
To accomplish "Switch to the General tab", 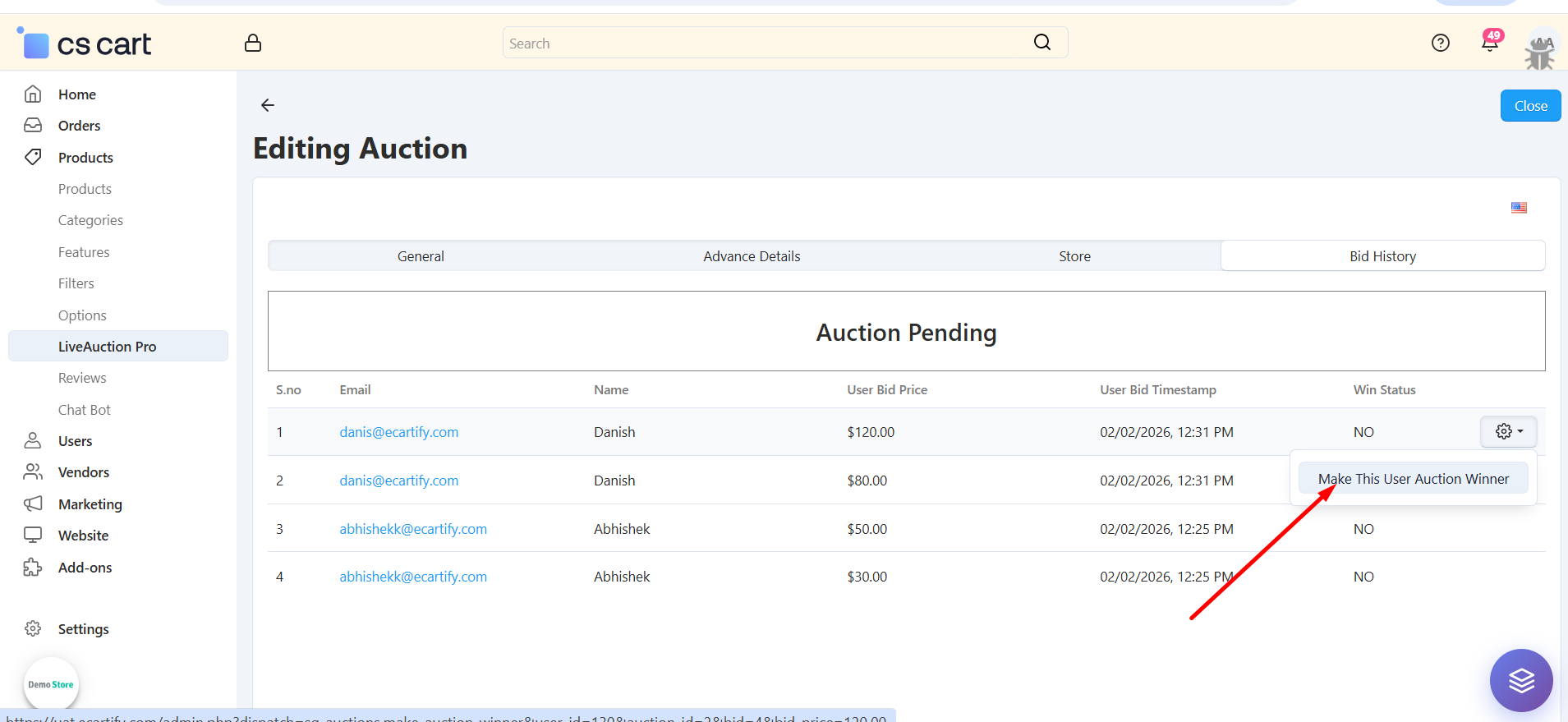I will coord(421,256).
